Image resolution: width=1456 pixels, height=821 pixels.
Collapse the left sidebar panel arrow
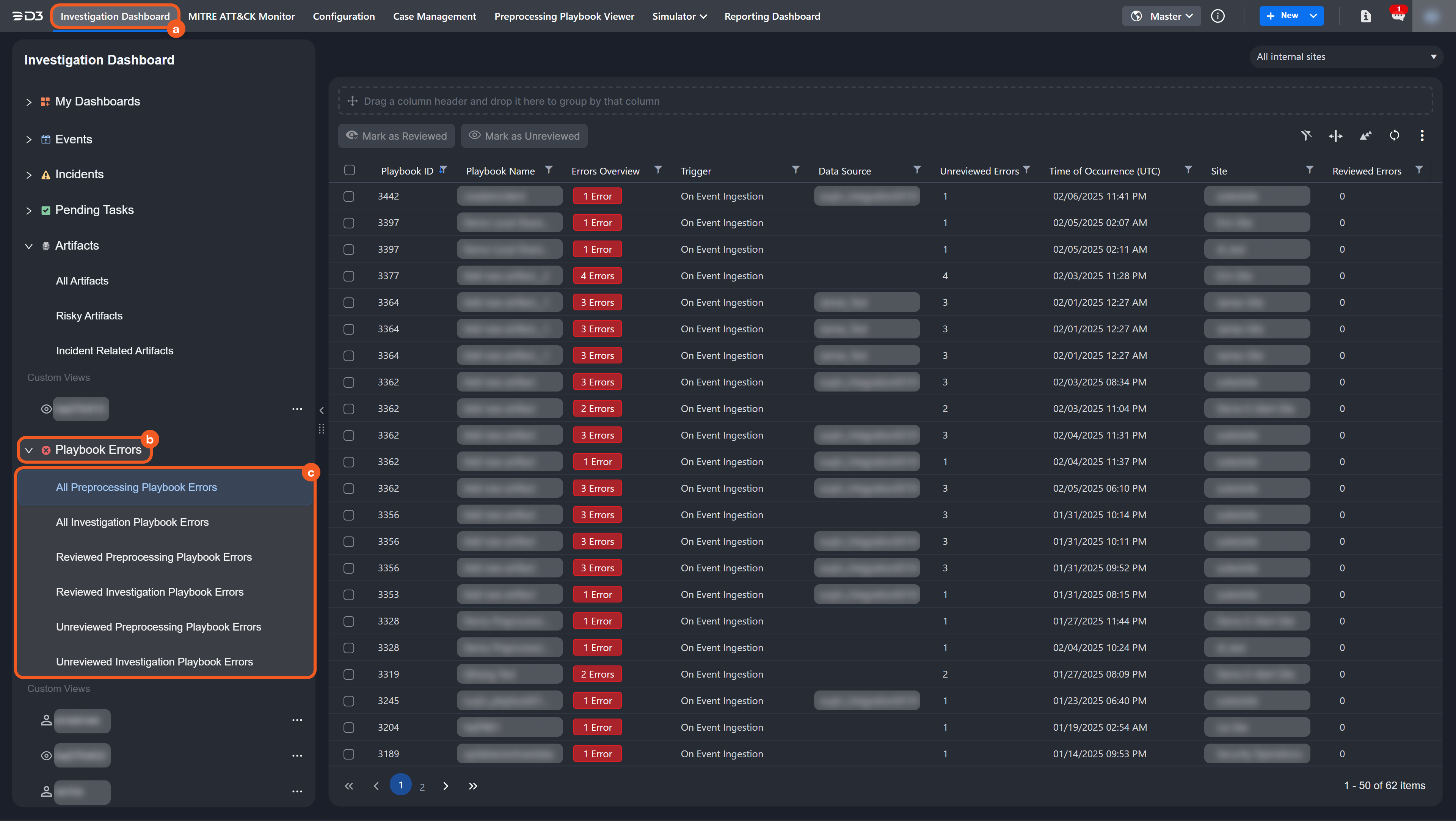click(x=322, y=410)
